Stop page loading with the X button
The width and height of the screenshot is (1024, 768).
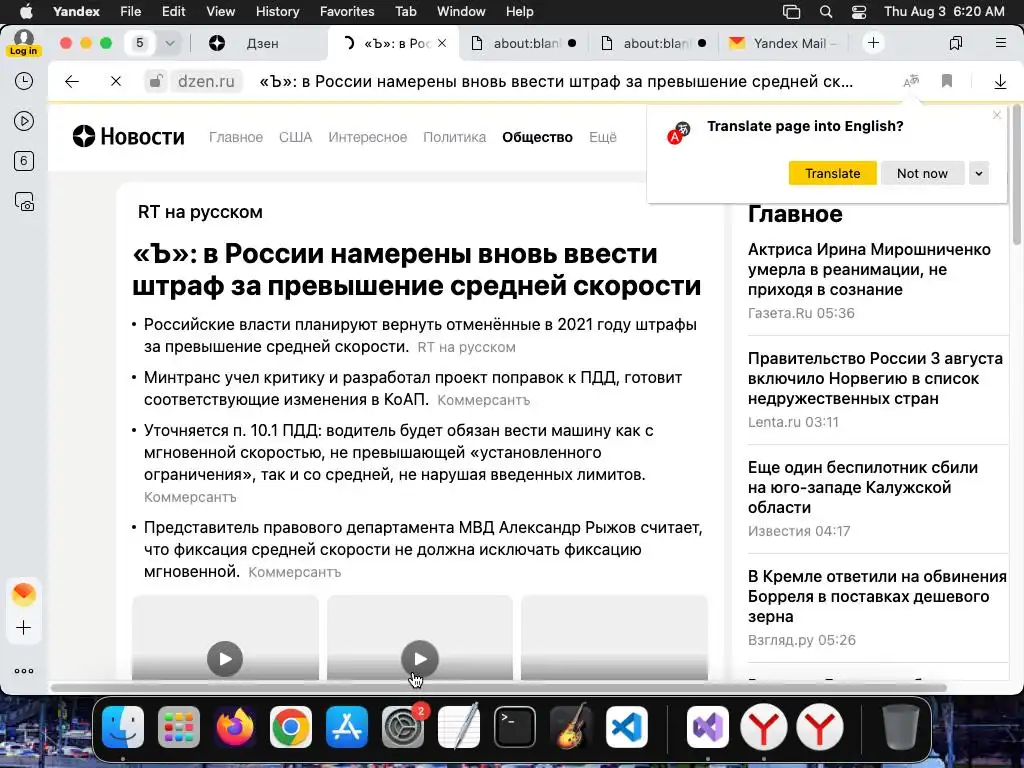point(116,82)
